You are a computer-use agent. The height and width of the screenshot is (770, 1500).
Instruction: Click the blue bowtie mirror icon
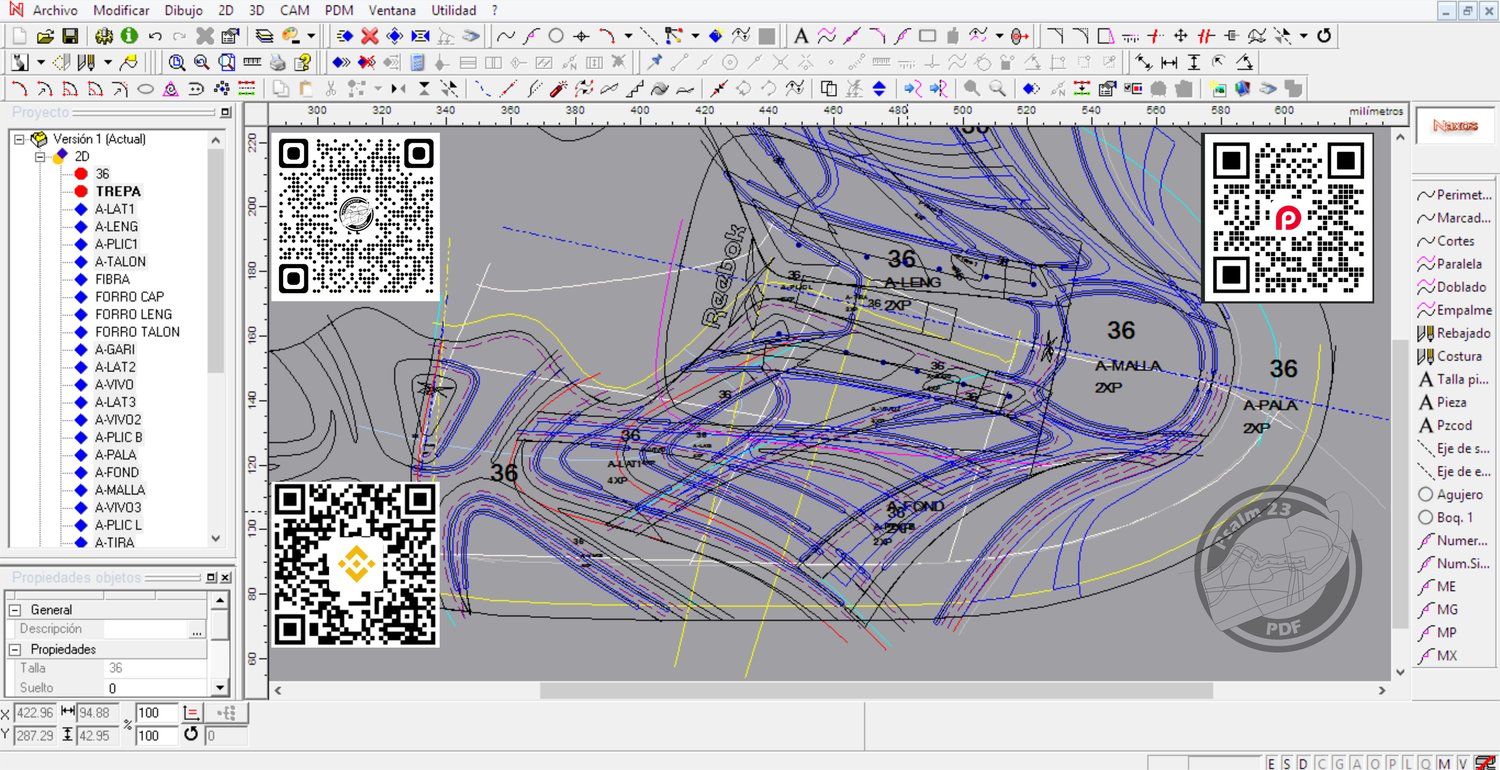coord(420,36)
